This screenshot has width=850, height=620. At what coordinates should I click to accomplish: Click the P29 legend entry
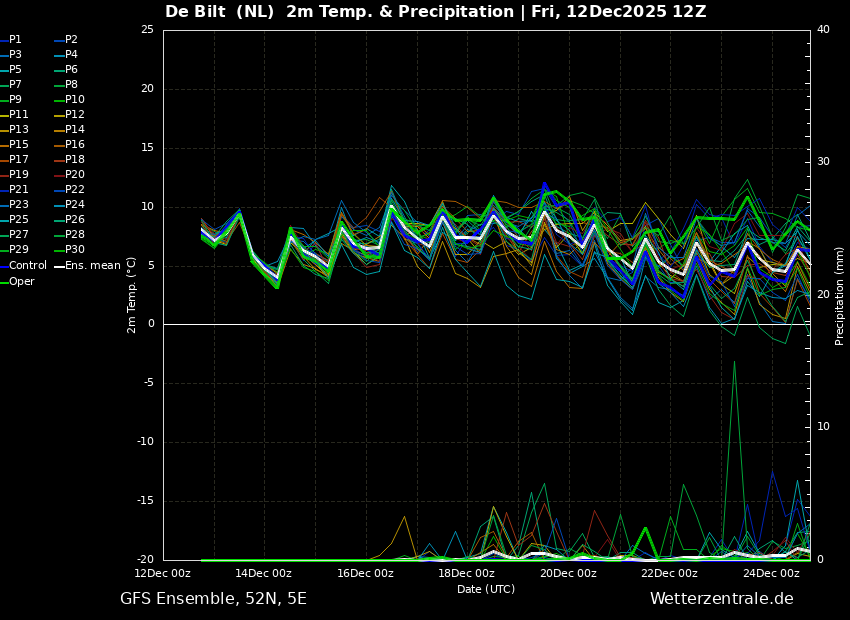click(x=14, y=249)
